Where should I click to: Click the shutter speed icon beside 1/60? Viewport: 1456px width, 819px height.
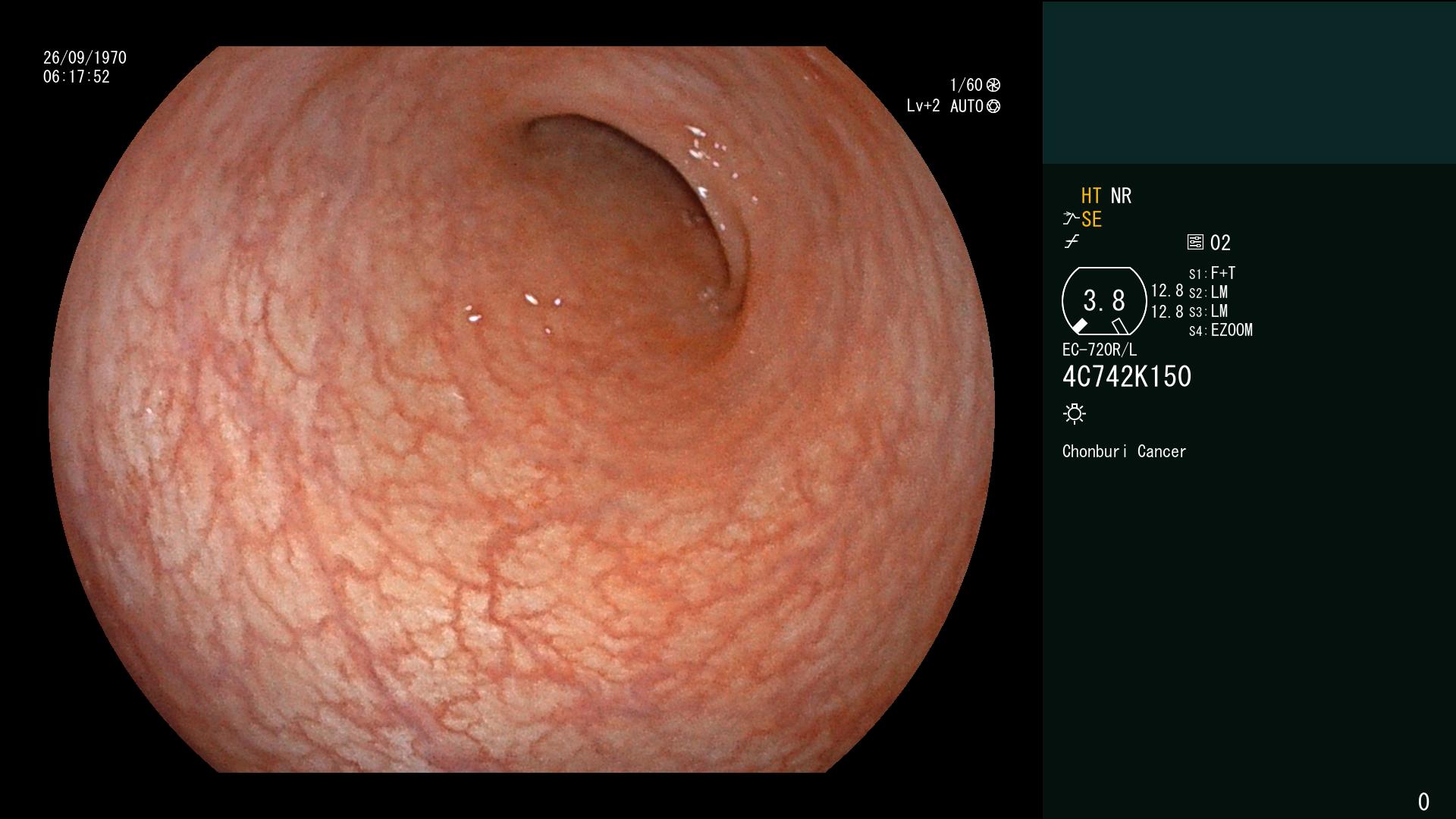(x=993, y=85)
